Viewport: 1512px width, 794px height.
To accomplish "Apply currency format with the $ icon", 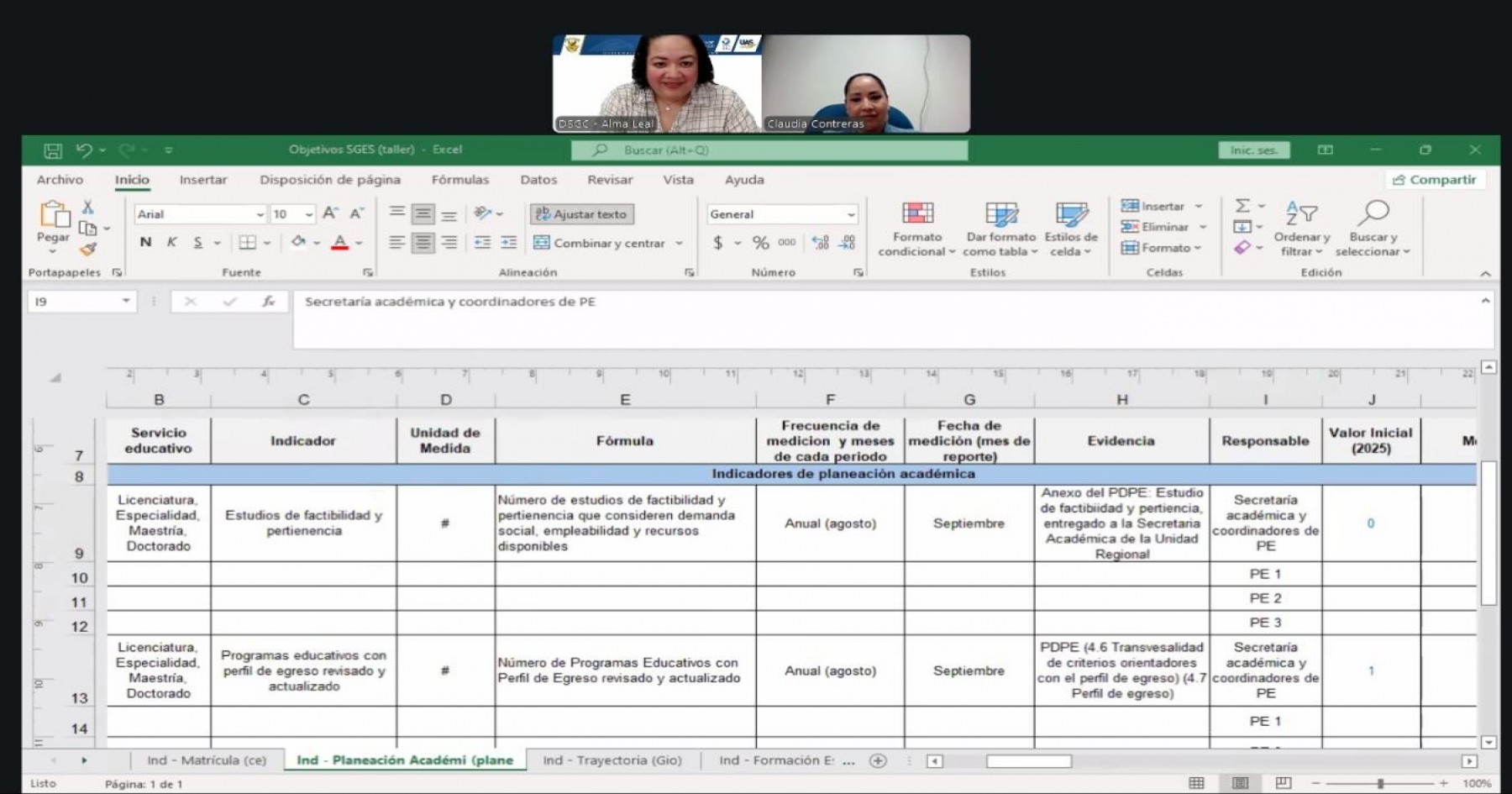I will click(x=717, y=242).
